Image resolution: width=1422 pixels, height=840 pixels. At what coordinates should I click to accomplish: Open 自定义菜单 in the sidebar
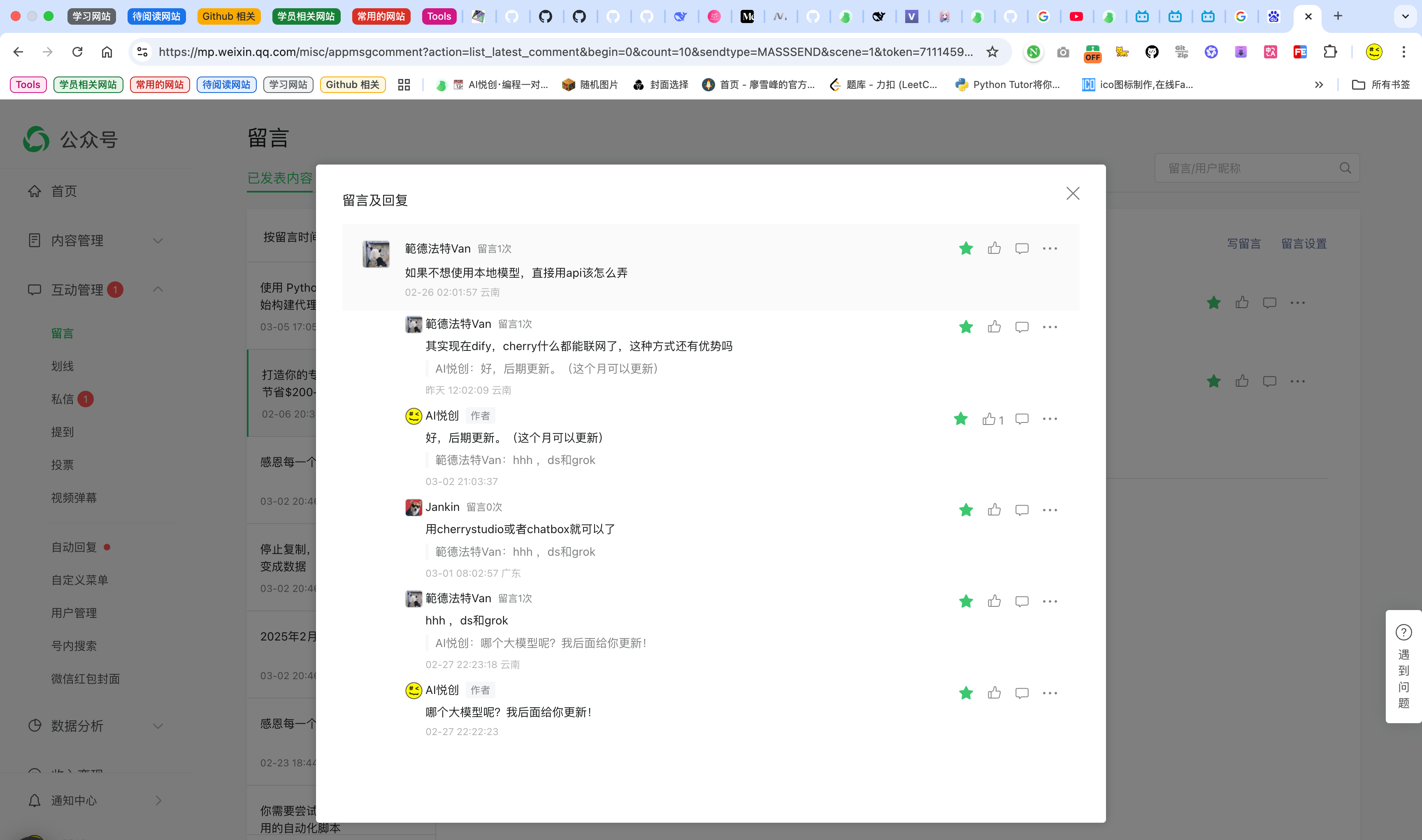click(80, 580)
